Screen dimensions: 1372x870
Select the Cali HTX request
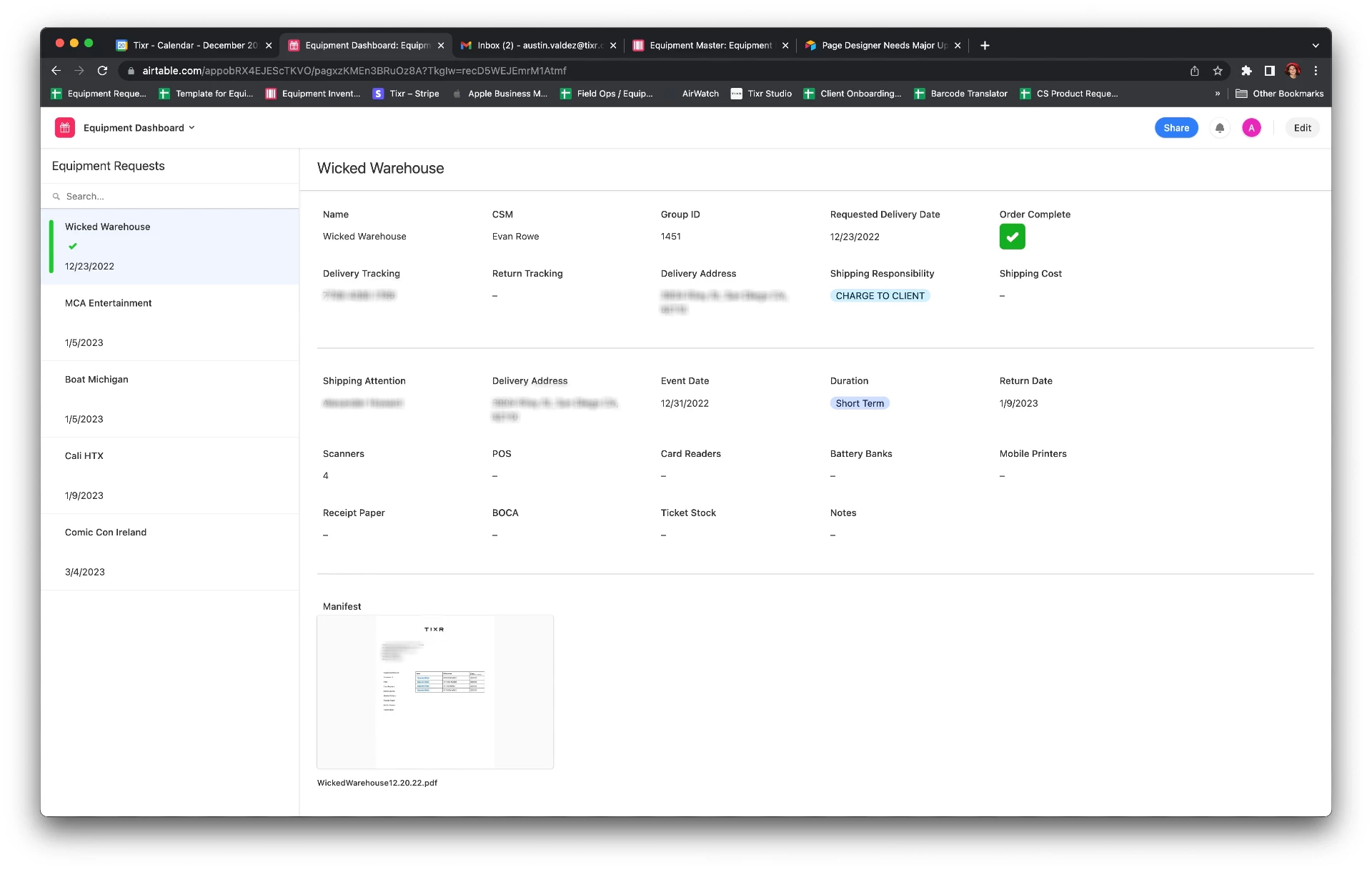click(170, 476)
